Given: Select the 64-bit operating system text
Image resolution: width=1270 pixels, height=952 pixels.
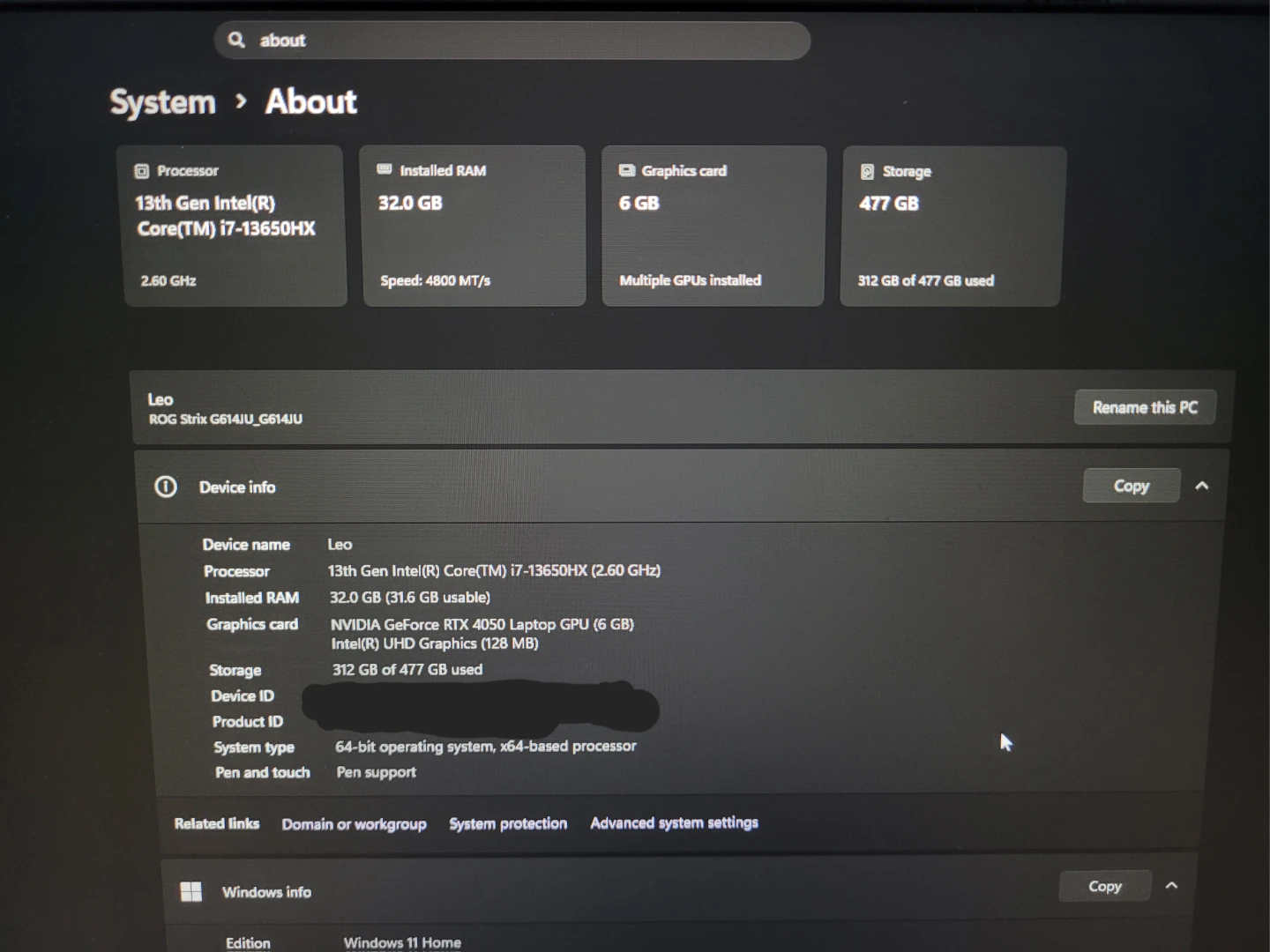Looking at the screenshot, I should point(485,747).
